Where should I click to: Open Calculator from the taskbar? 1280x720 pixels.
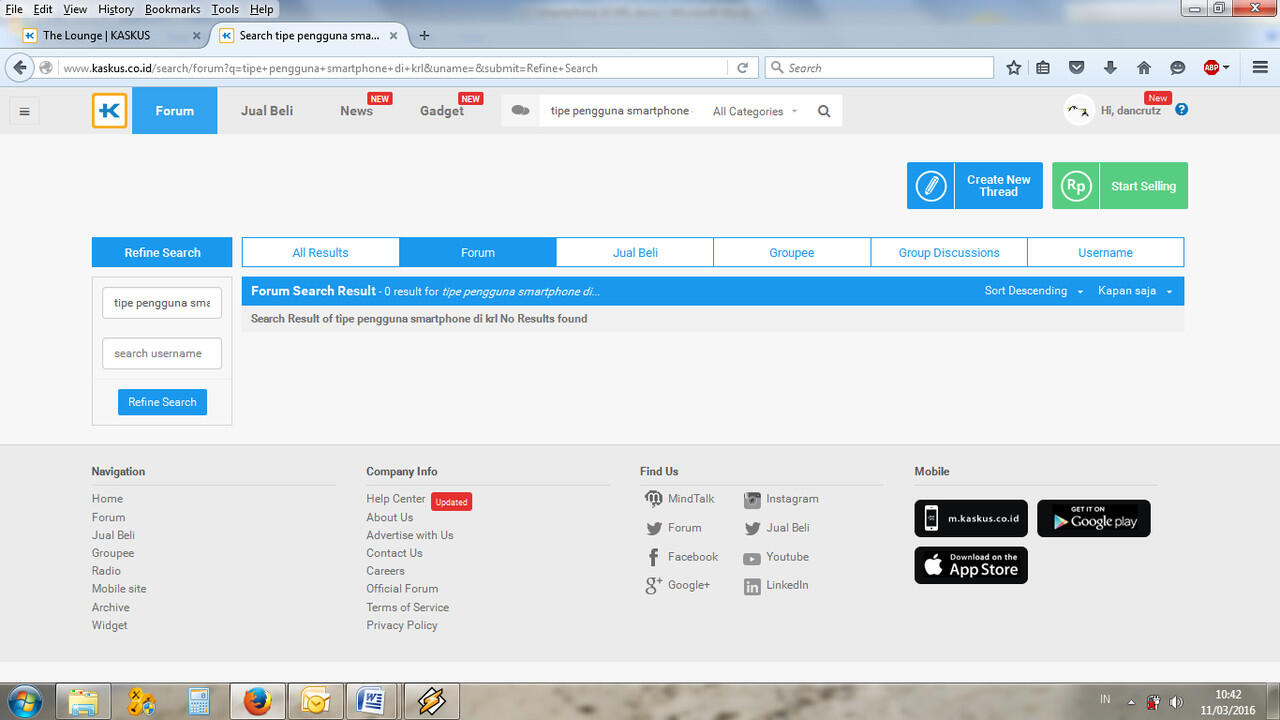tap(199, 701)
